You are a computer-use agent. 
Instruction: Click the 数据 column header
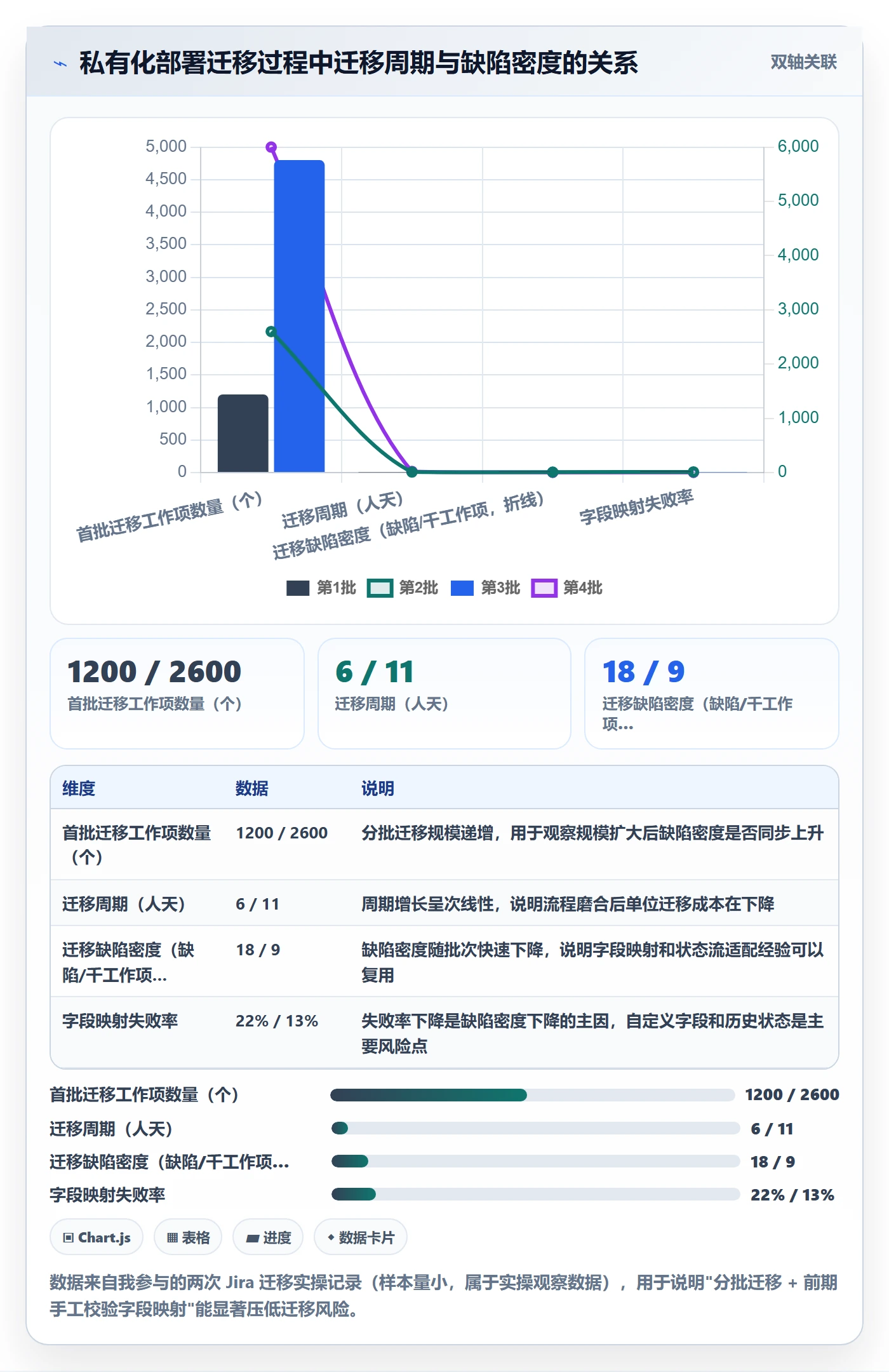click(x=252, y=788)
